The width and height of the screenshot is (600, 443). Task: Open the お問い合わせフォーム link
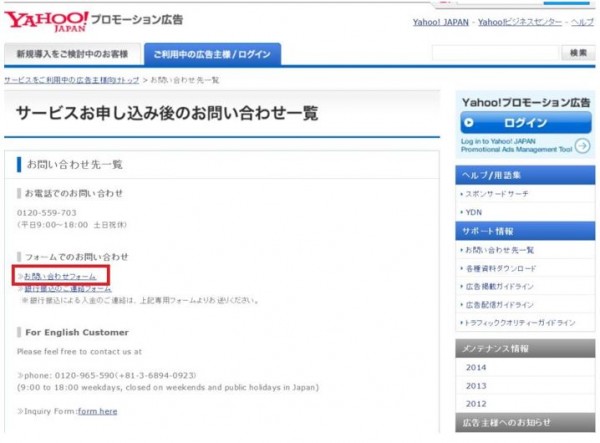(x=60, y=276)
